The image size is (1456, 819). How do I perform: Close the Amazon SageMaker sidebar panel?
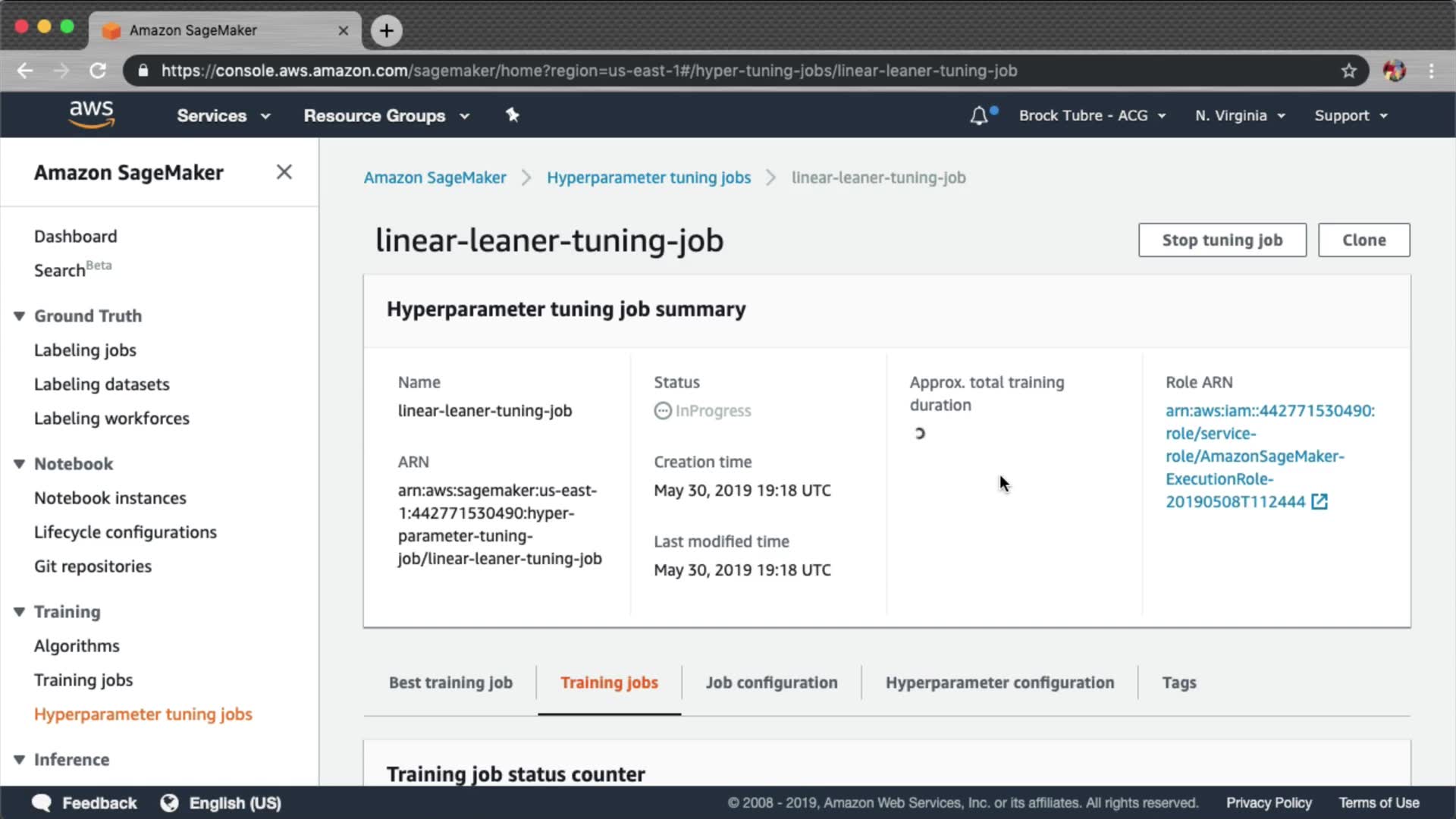pyautogui.click(x=284, y=172)
